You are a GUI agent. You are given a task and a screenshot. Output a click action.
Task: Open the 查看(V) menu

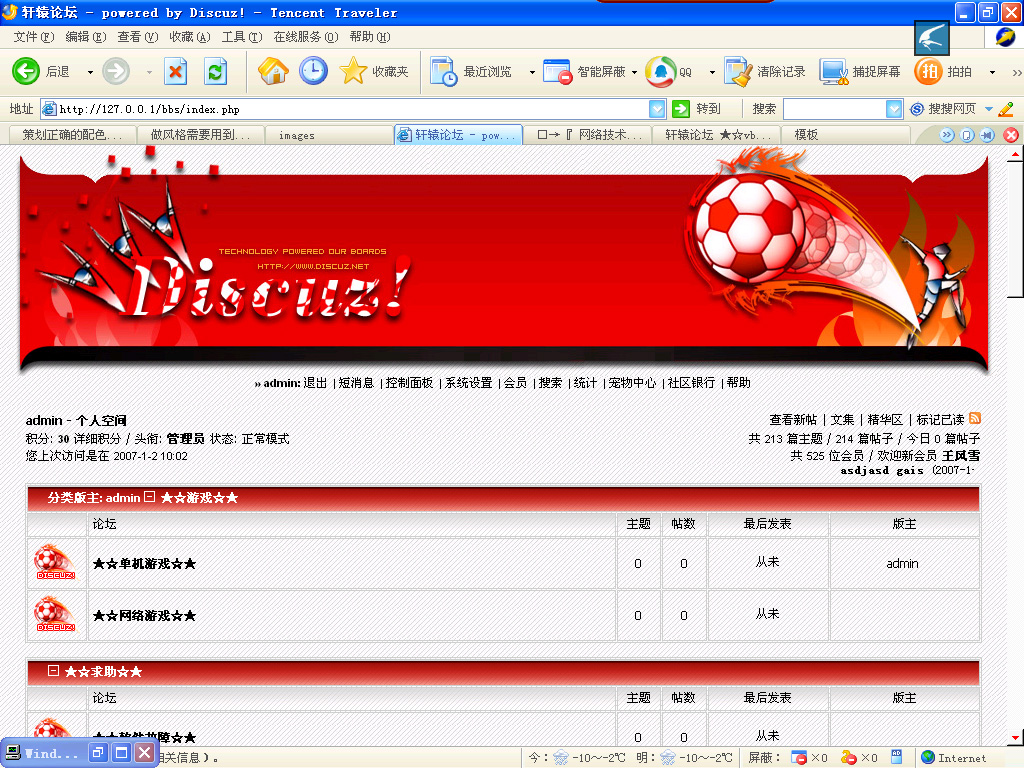tap(138, 37)
